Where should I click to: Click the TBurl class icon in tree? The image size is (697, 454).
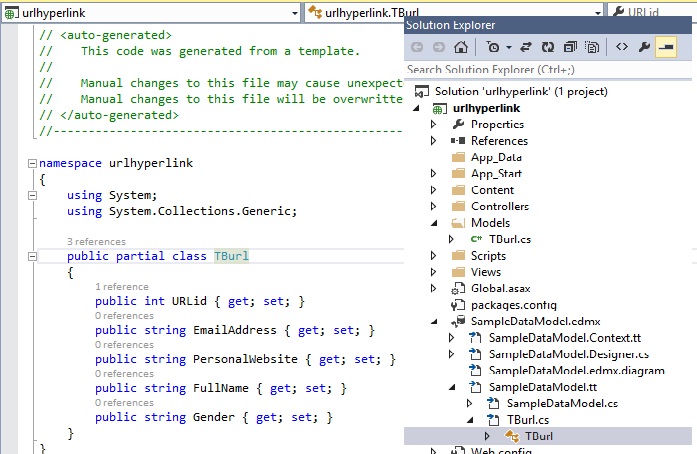coord(512,437)
